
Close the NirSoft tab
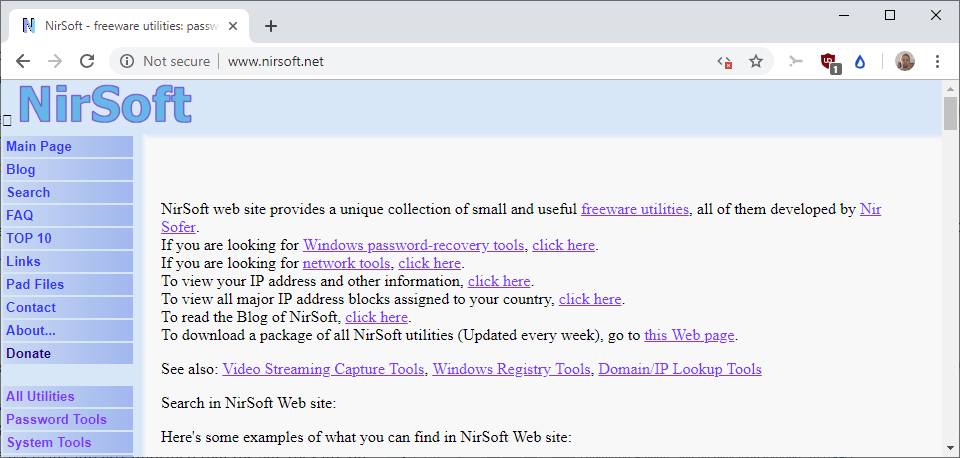(233, 26)
